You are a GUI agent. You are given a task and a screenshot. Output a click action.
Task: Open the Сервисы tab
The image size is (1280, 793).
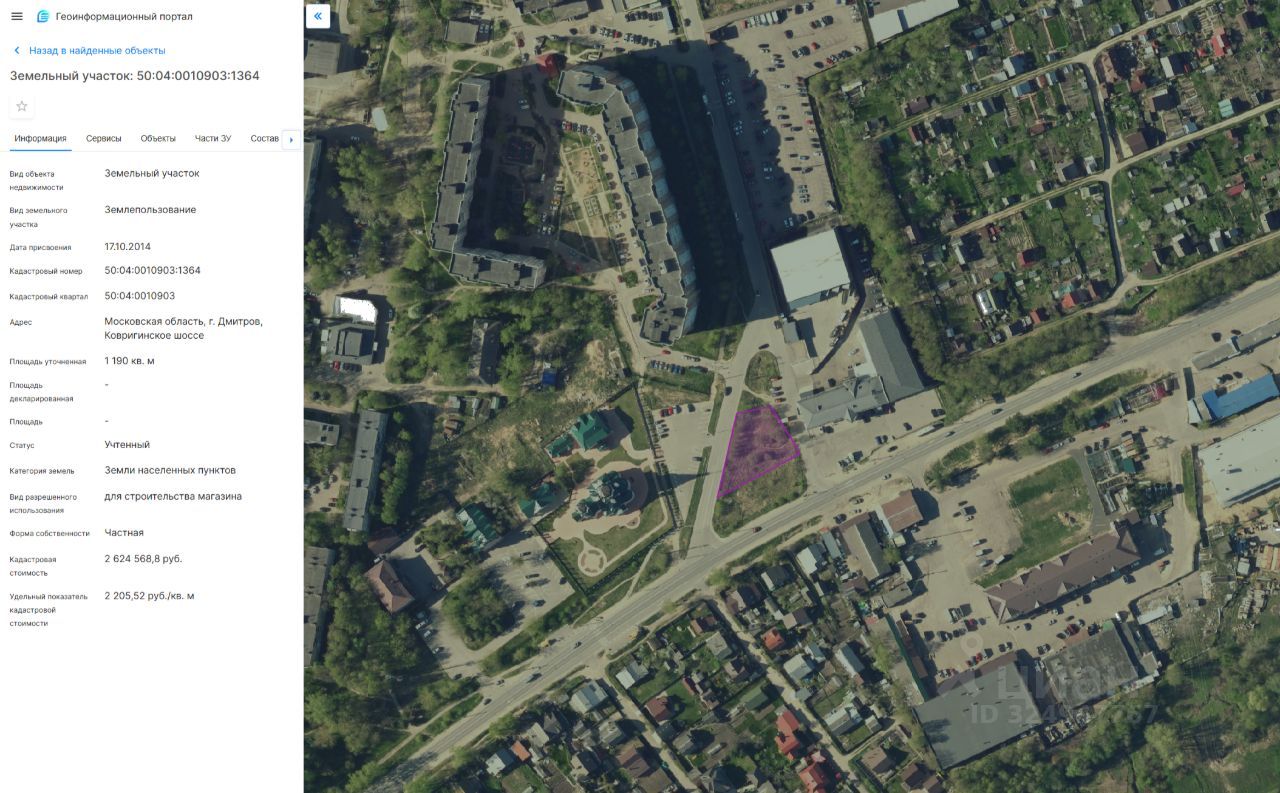coord(104,138)
